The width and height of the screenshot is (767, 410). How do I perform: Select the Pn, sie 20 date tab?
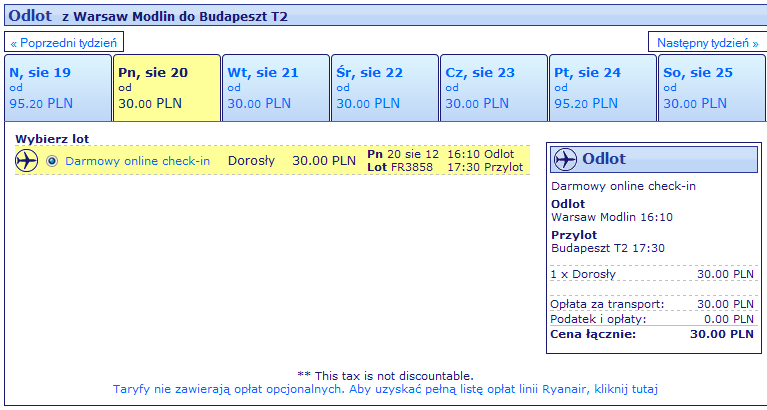pyautogui.click(x=165, y=87)
